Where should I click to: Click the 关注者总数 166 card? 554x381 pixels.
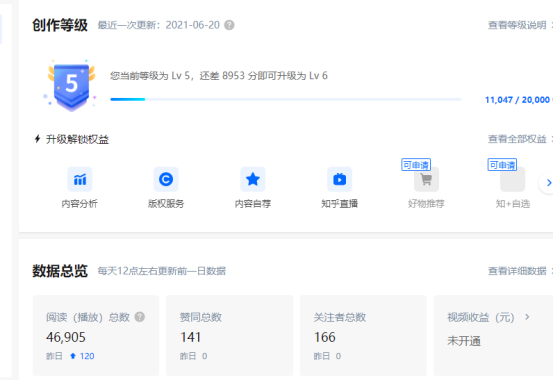pos(363,335)
